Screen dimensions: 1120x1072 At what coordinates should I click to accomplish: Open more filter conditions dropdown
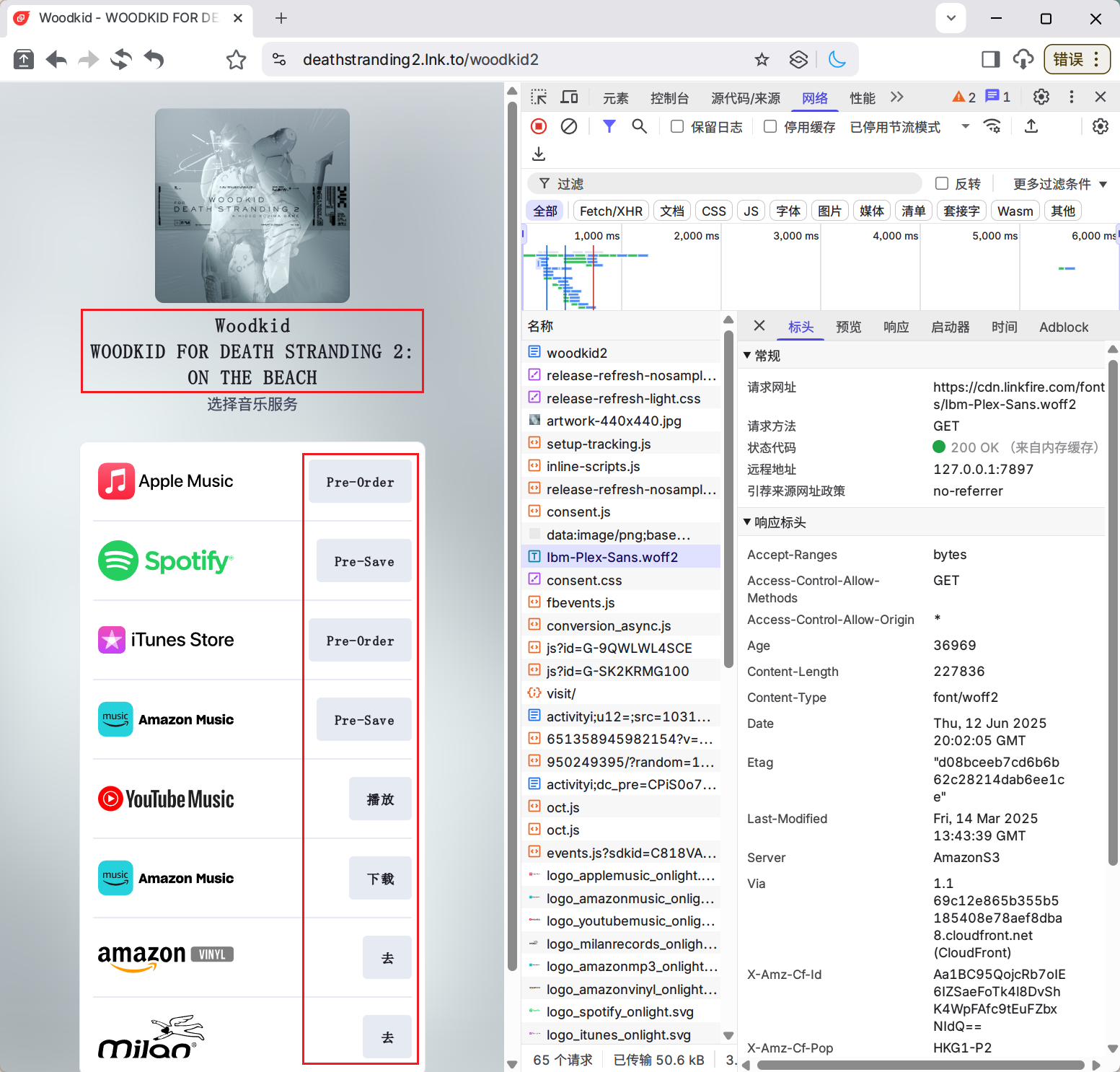1059,184
